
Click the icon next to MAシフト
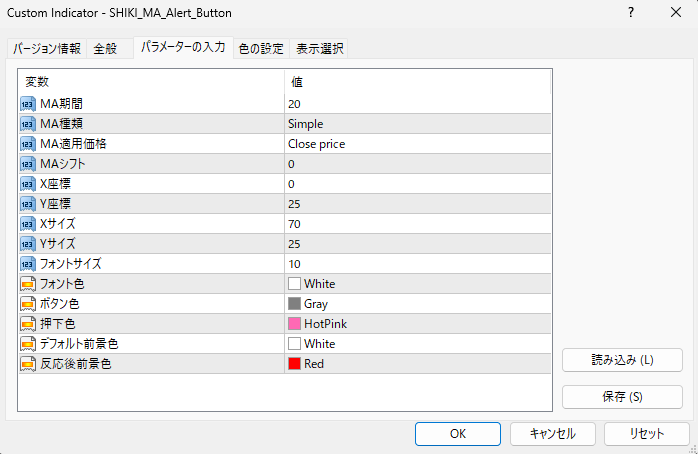coord(28,164)
